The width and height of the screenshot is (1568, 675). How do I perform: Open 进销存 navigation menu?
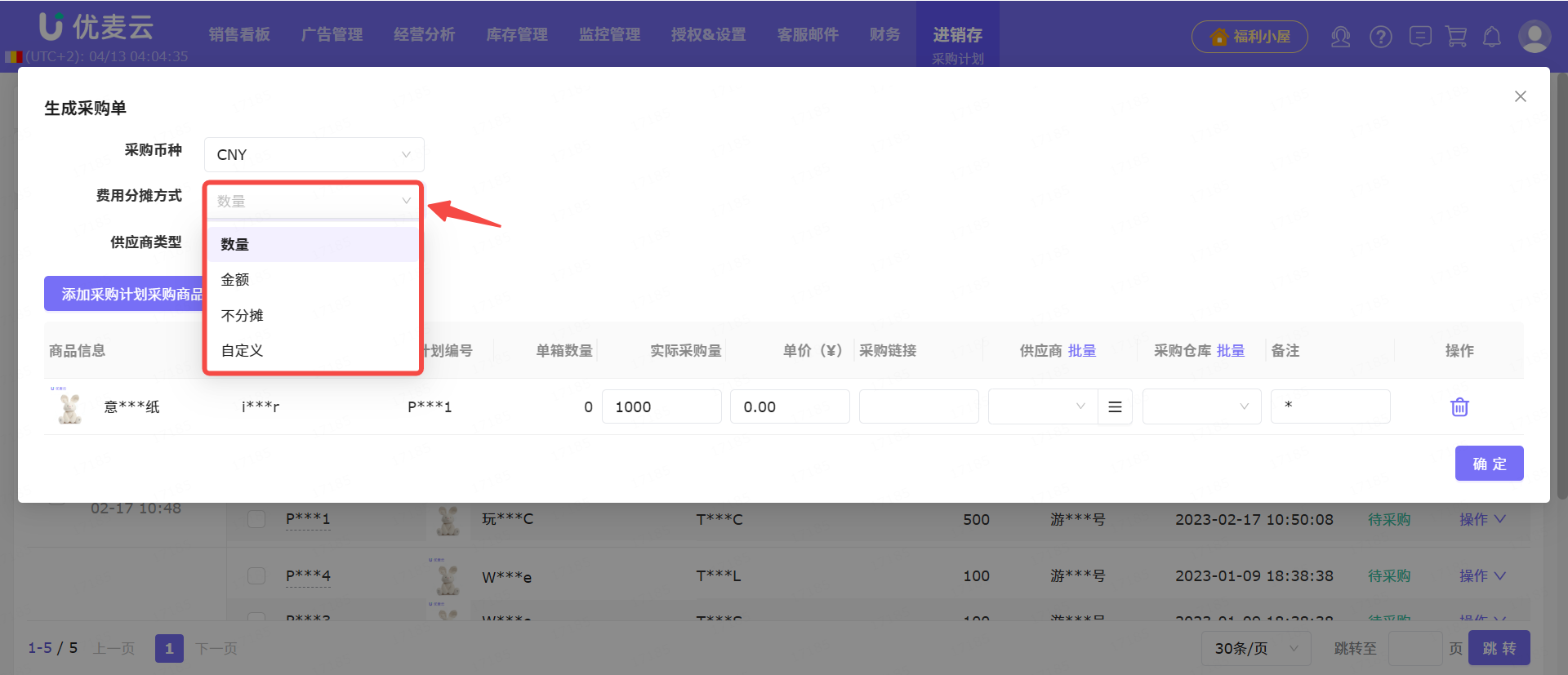[x=957, y=34]
